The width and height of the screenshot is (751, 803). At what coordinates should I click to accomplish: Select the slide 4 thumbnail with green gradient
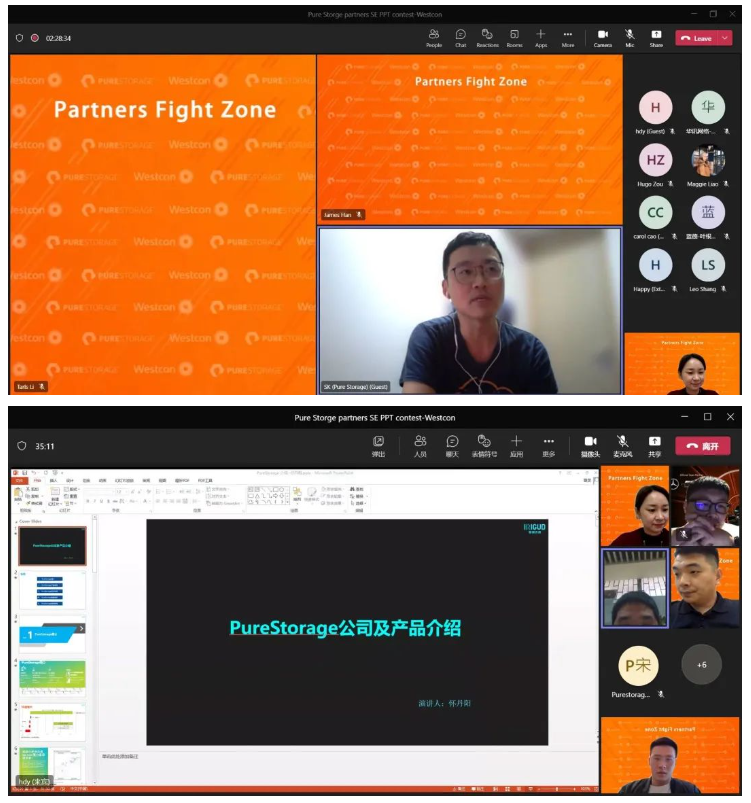(52, 678)
